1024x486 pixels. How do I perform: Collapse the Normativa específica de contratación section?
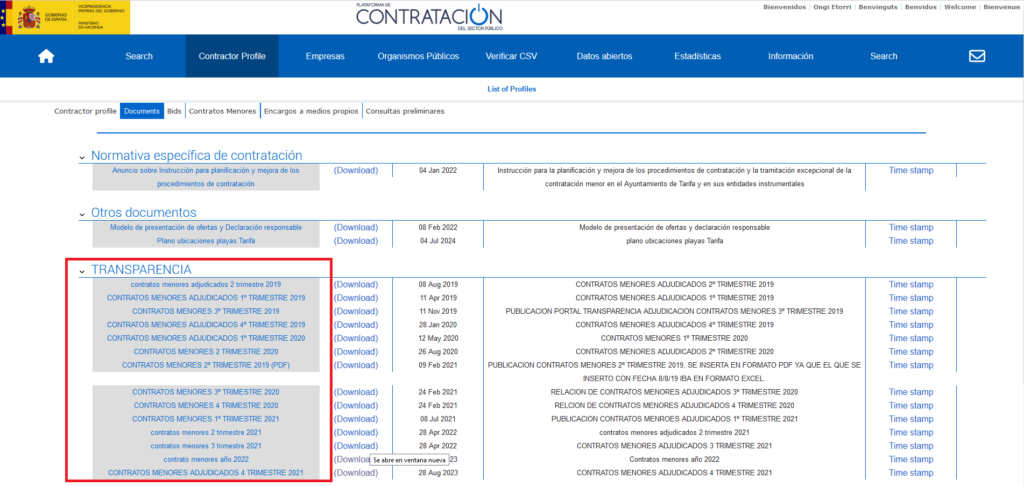(82, 157)
